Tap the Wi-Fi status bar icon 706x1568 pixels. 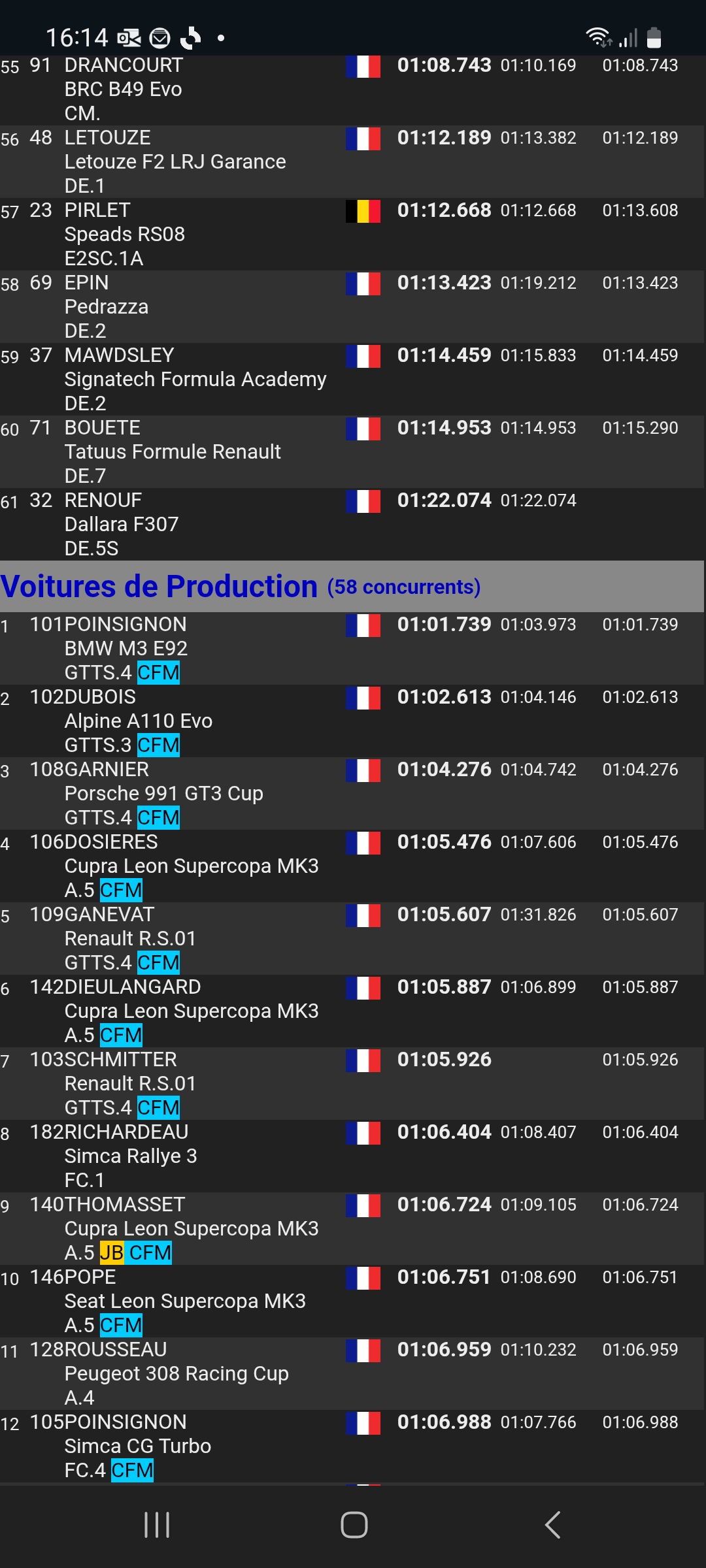coord(598,38)
